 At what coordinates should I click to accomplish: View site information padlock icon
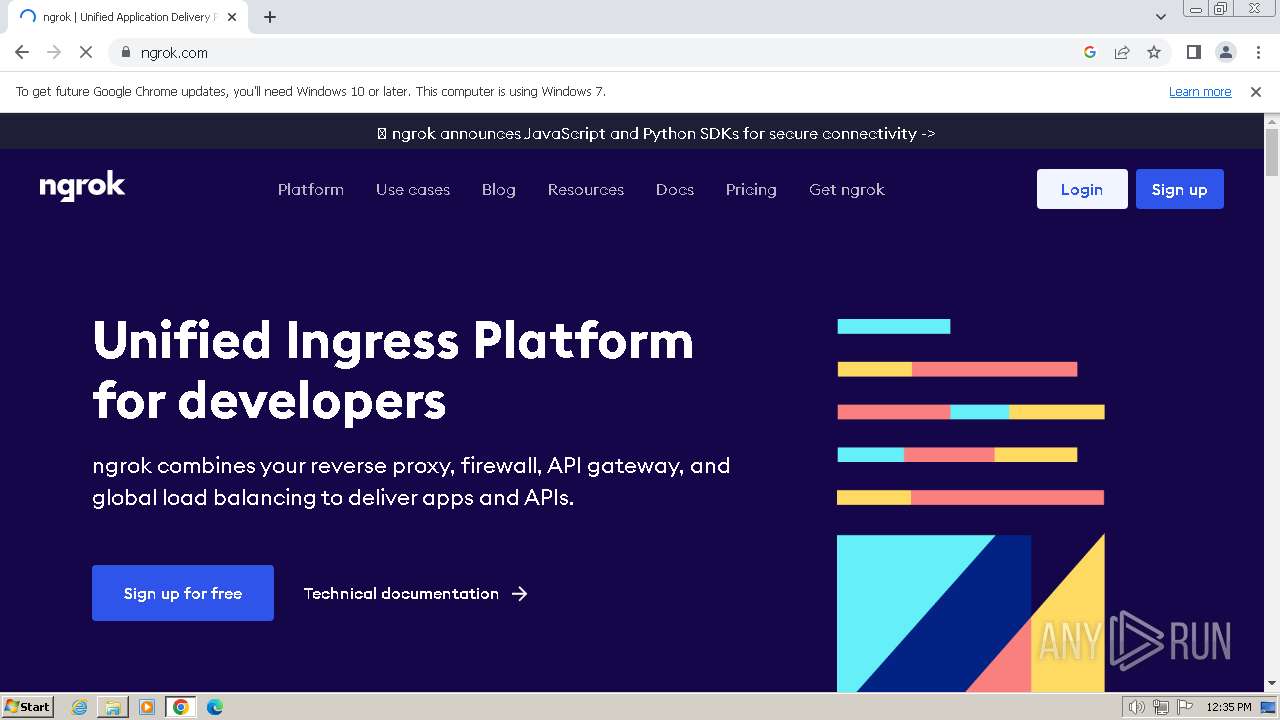126,52
